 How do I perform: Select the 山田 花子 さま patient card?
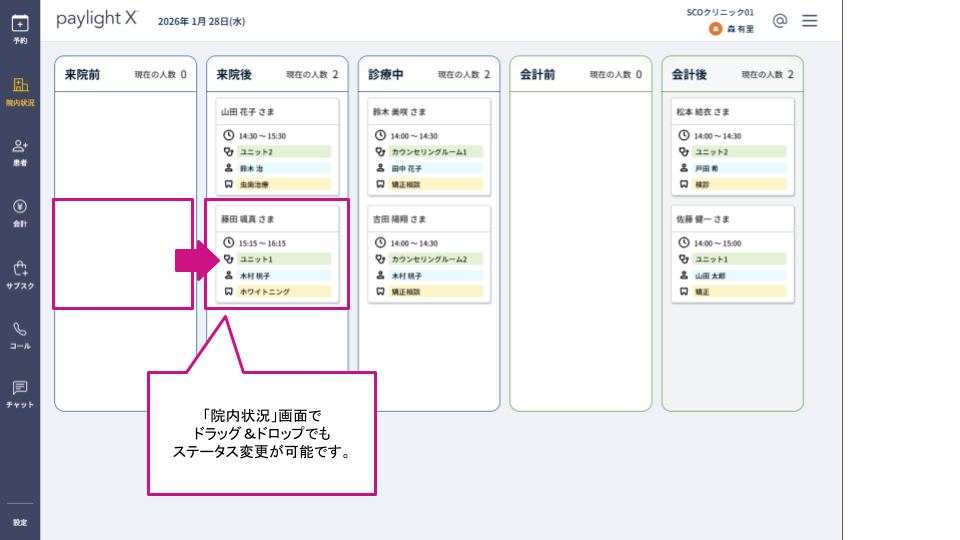click(277, 147)
